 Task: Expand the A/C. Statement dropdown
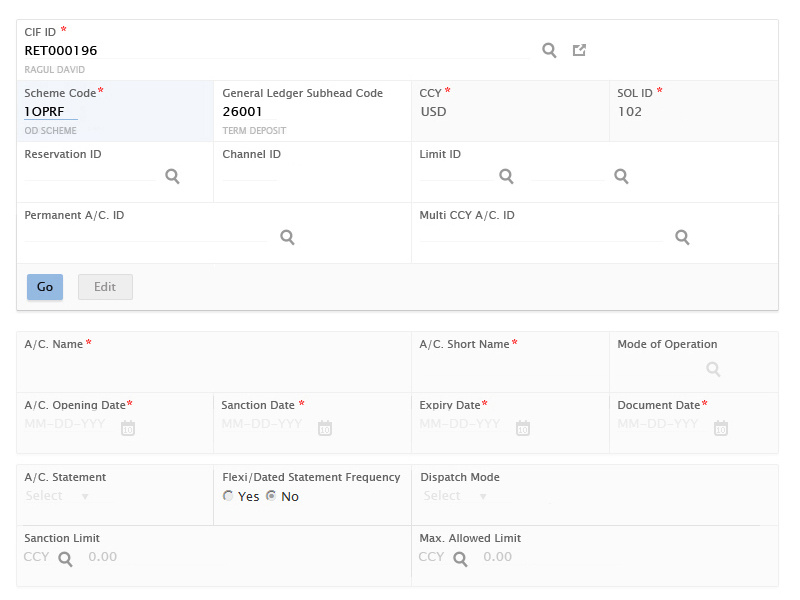[x=58, y=496]
